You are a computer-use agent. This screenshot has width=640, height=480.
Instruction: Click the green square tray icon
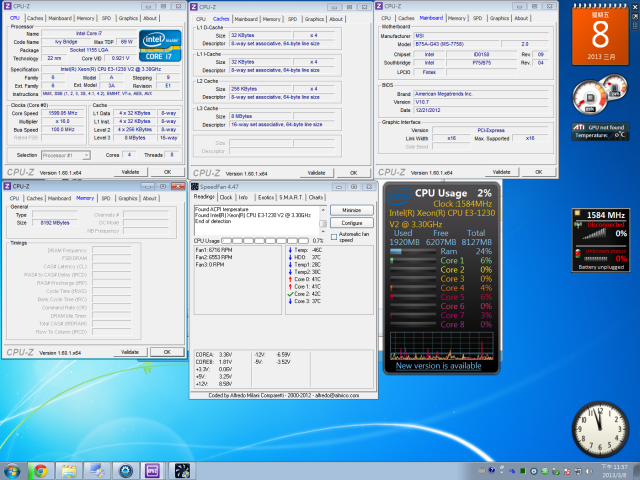point(523,471)
